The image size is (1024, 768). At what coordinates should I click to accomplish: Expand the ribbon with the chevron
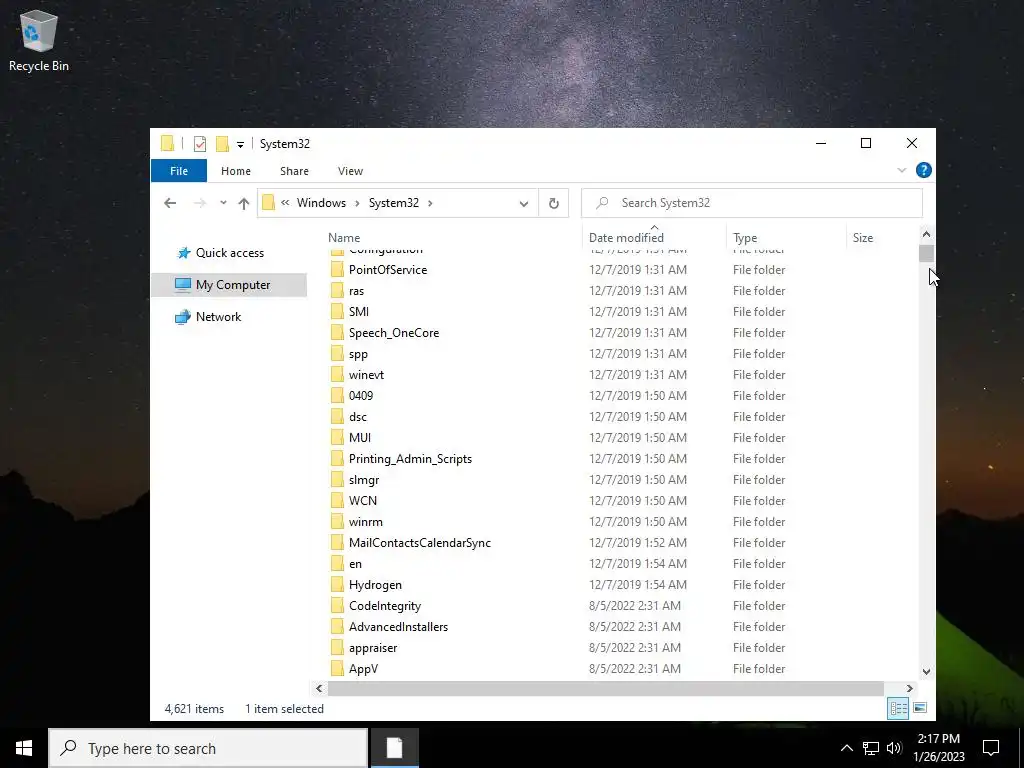coord(902,170)
